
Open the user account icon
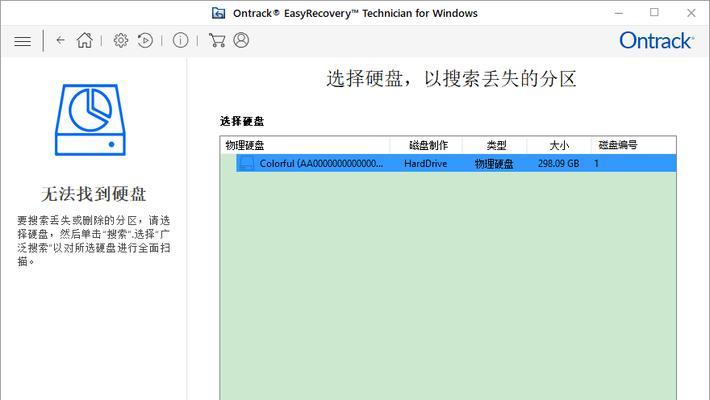241,40
